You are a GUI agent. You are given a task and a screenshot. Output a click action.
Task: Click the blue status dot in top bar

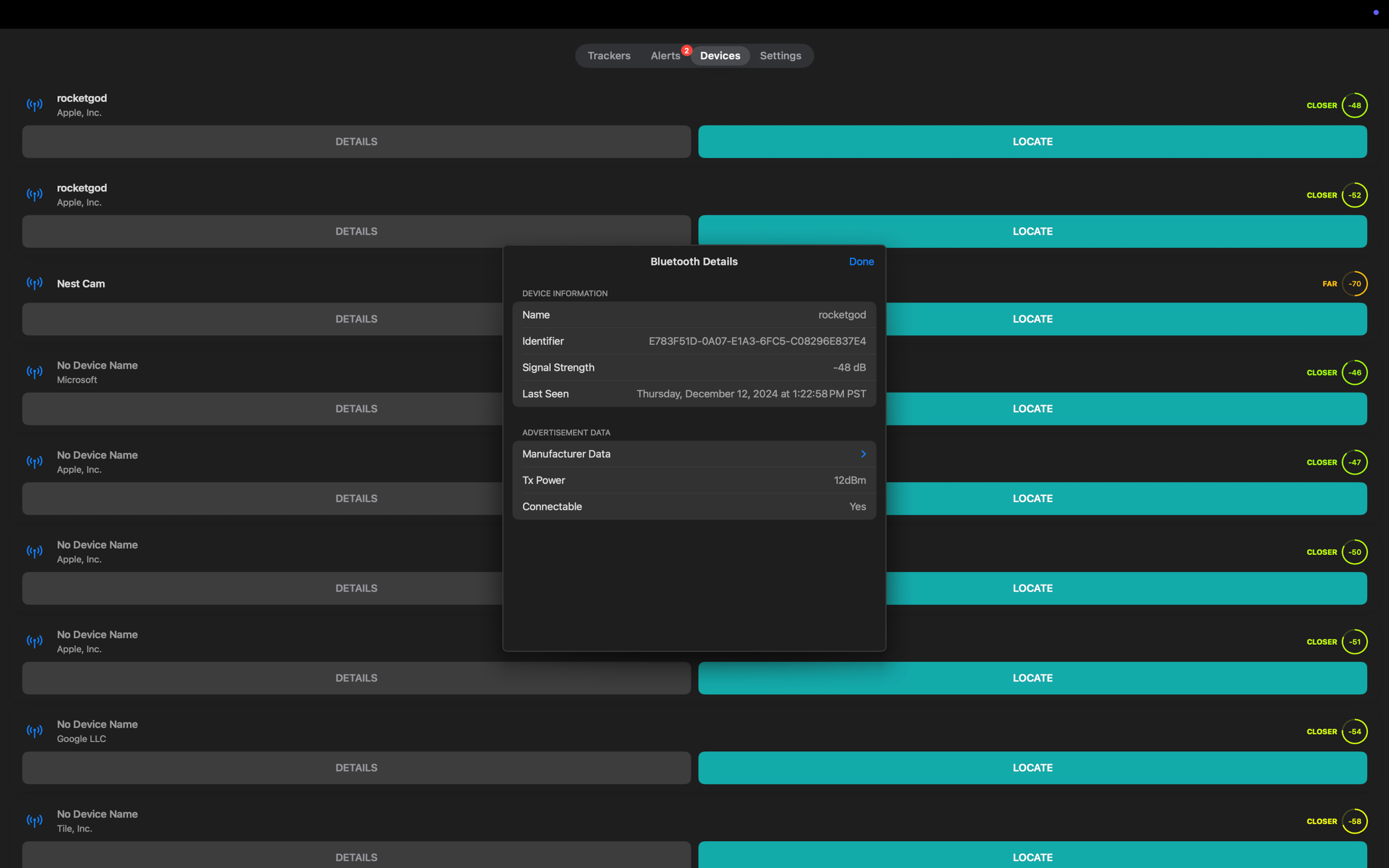(x=1376, y=13)
